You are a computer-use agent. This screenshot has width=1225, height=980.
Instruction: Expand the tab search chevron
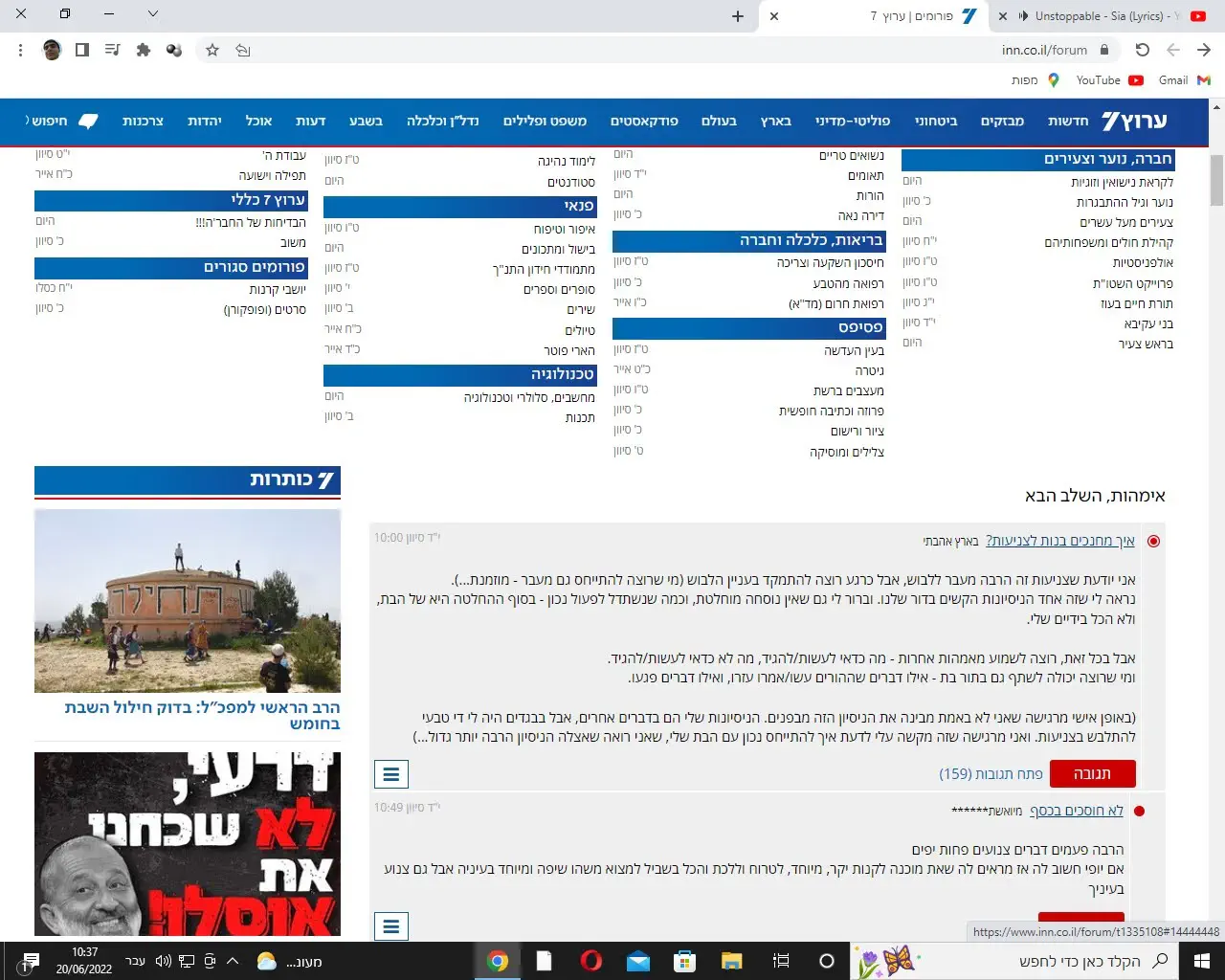point(153,14)
